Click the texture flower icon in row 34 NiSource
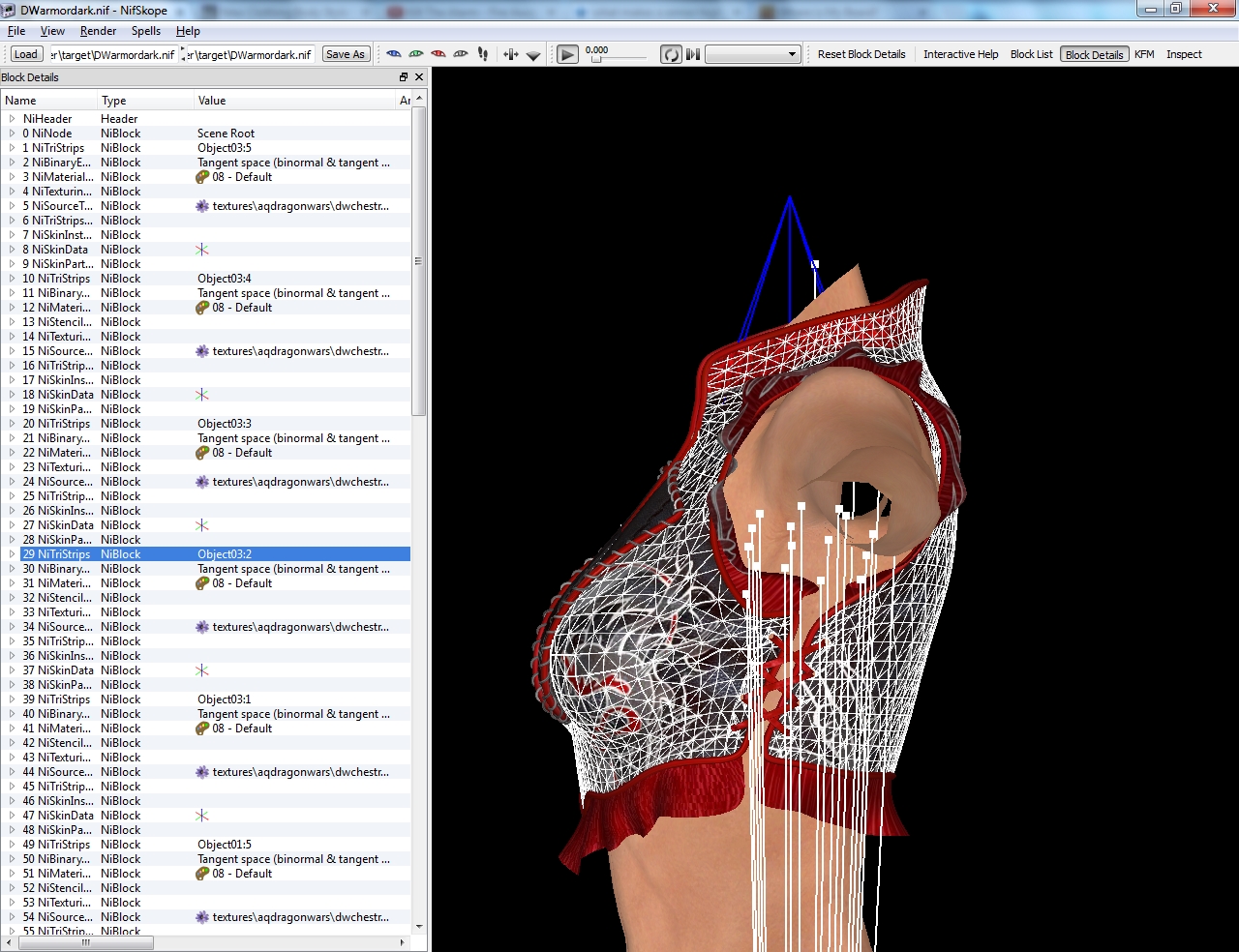This screenshot has height=952, width=1239. pos(202,627)
